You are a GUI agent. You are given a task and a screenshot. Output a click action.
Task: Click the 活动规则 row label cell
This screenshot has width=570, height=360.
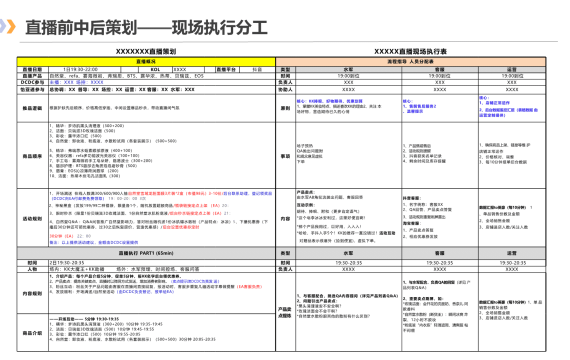33,219
